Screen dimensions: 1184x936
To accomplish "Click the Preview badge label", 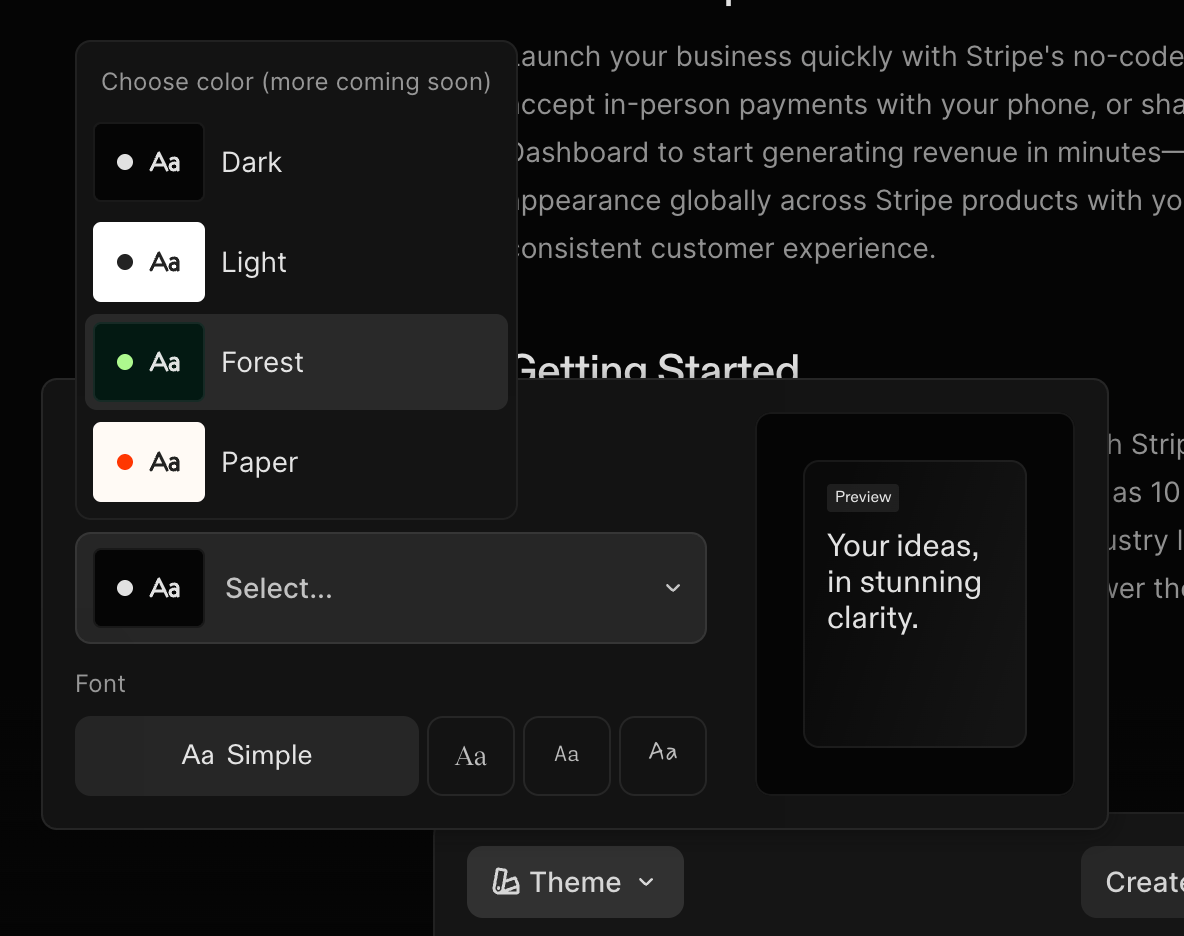I will click(863, 497).
